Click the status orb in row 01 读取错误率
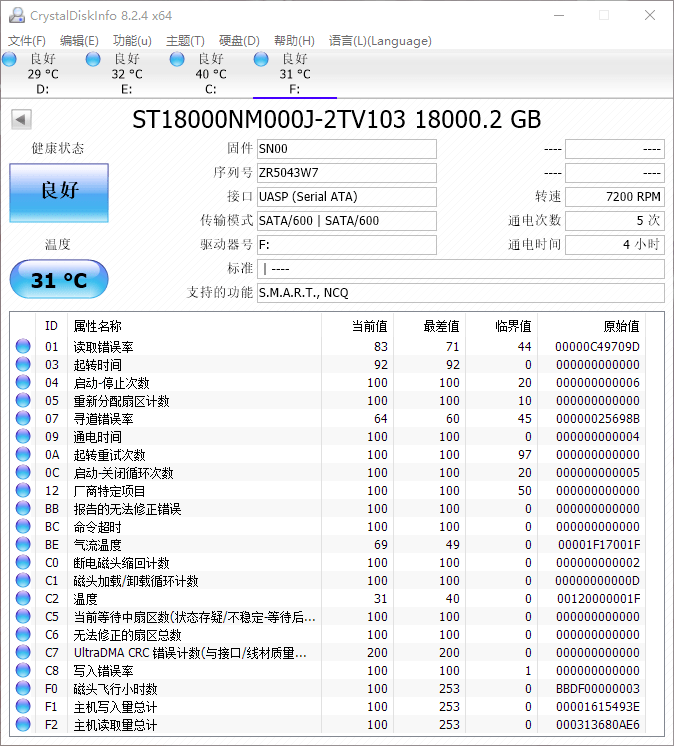This screenshot has height=746, width=674. (x=23, y=346)
